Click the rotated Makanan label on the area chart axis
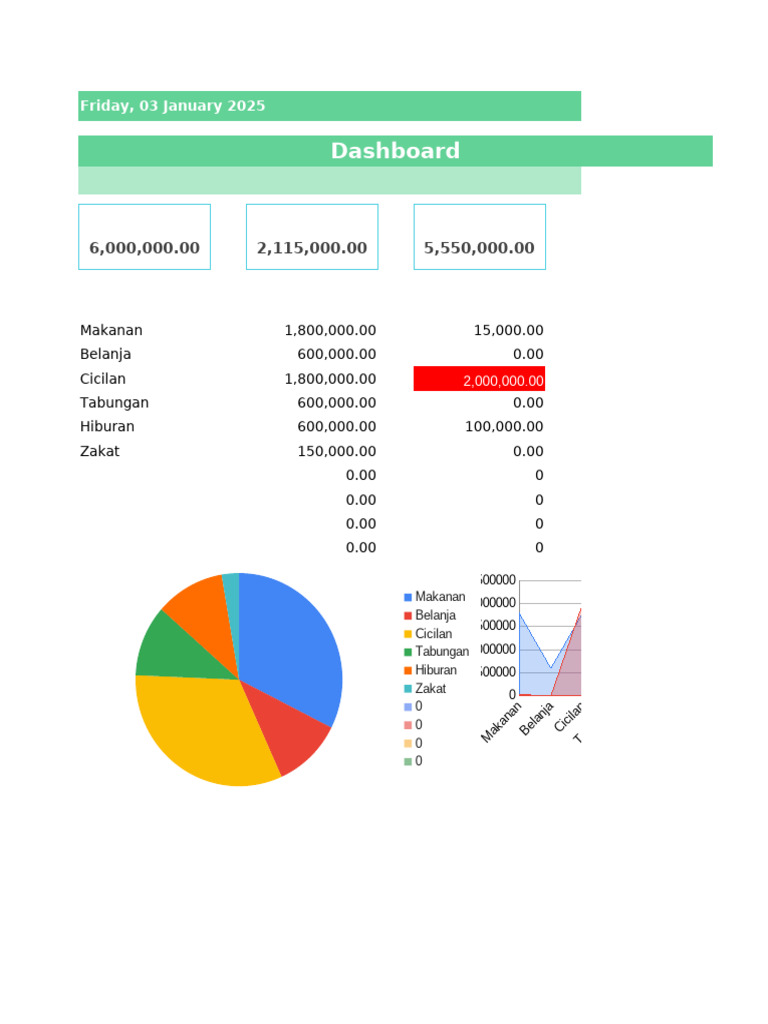 click(501, 722)
